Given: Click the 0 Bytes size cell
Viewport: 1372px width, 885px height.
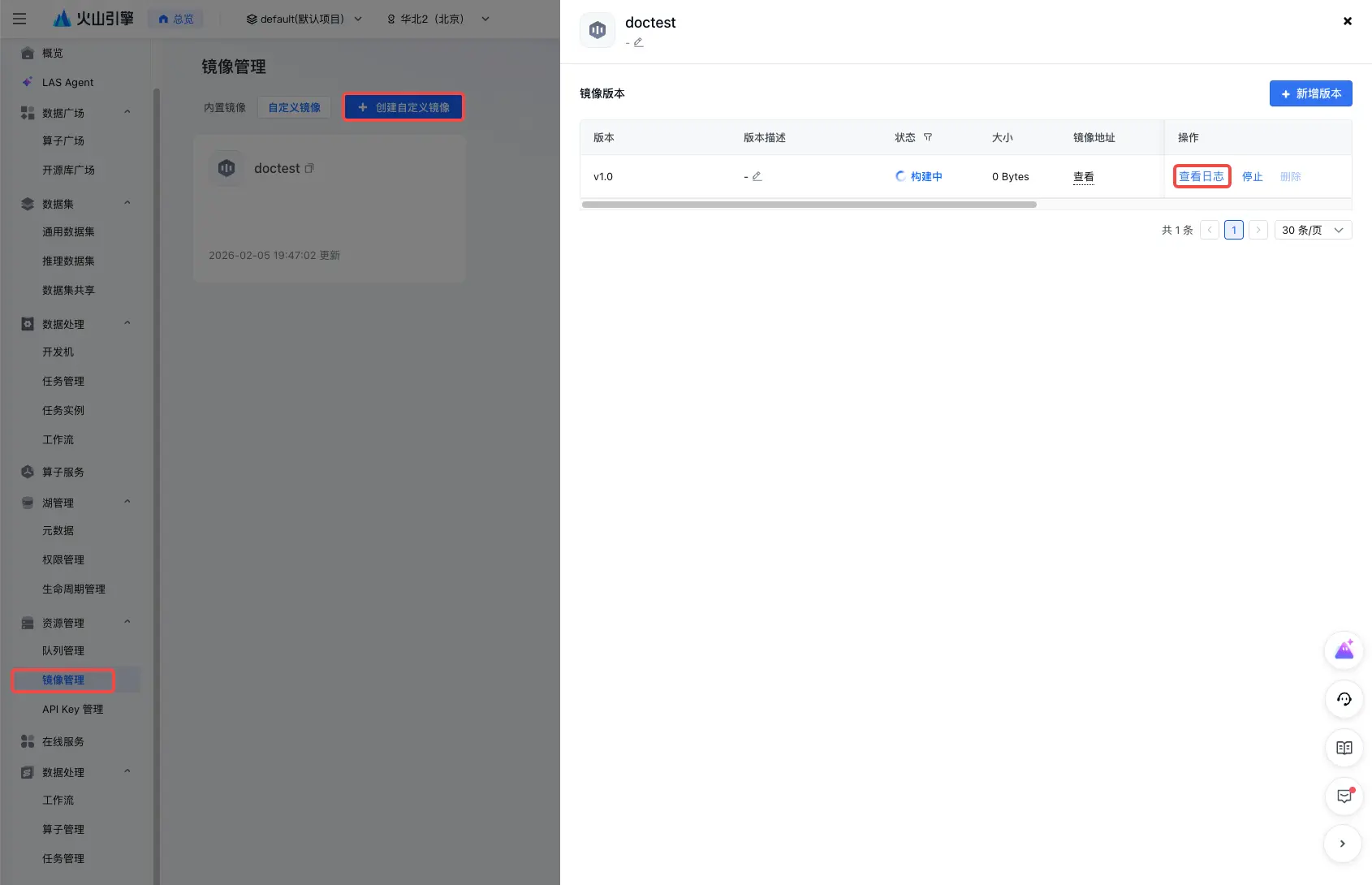Looking at the screenshot, I should (1011, 176).
